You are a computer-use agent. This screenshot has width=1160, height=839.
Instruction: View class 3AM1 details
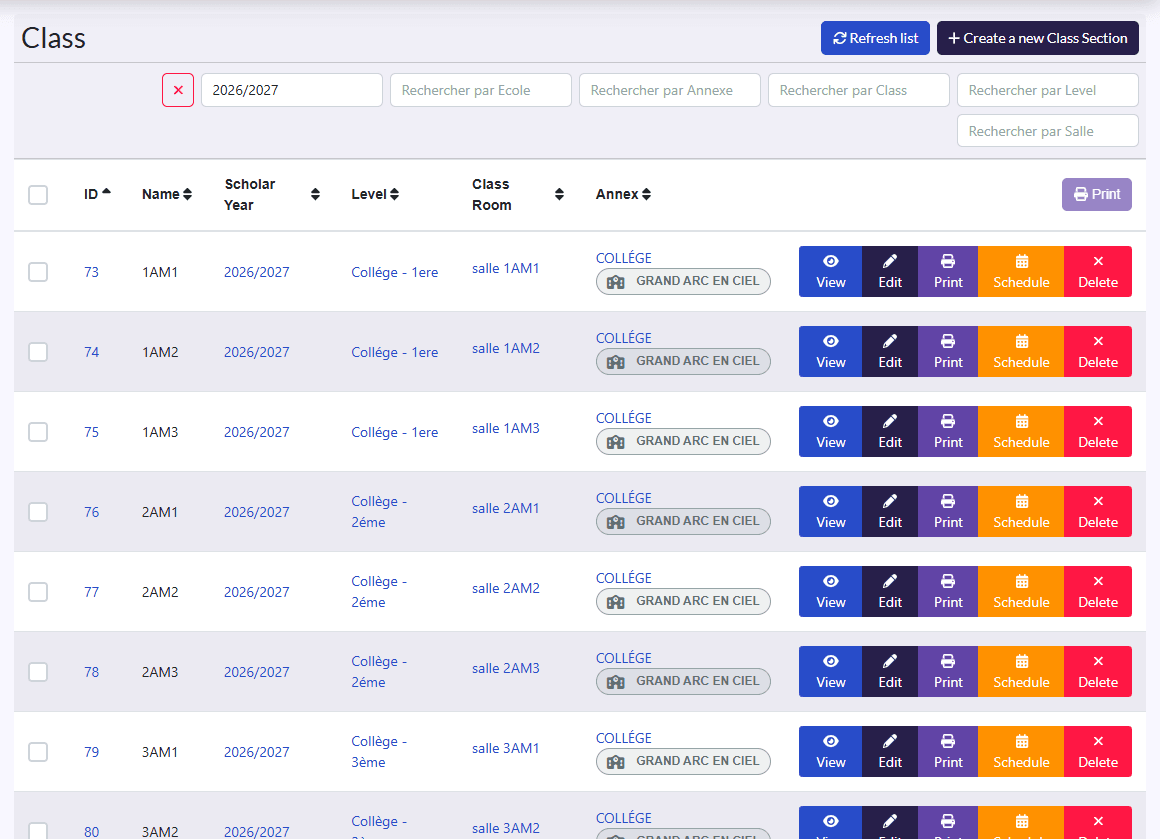click(x=831, y=751)
